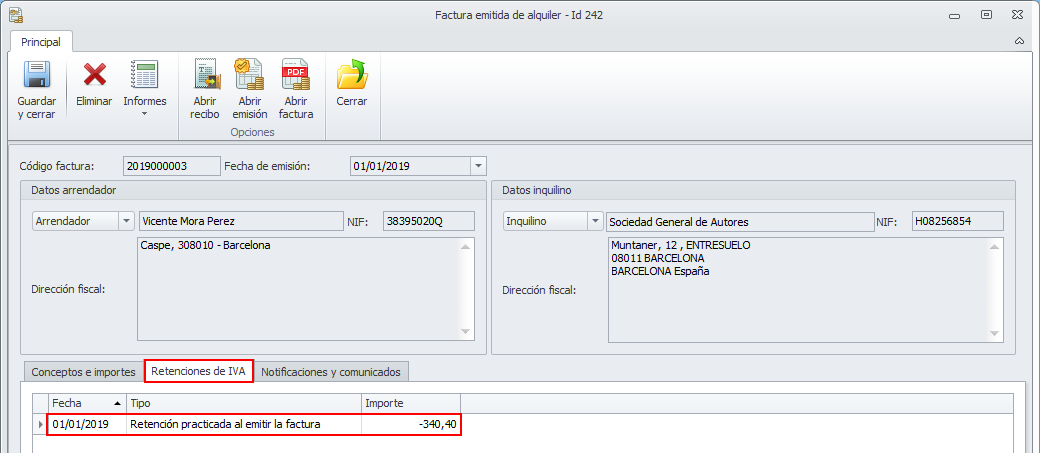Screen dimensions: 1040x453
Task: Click the Cerrar folder icon
Action: 352,74
